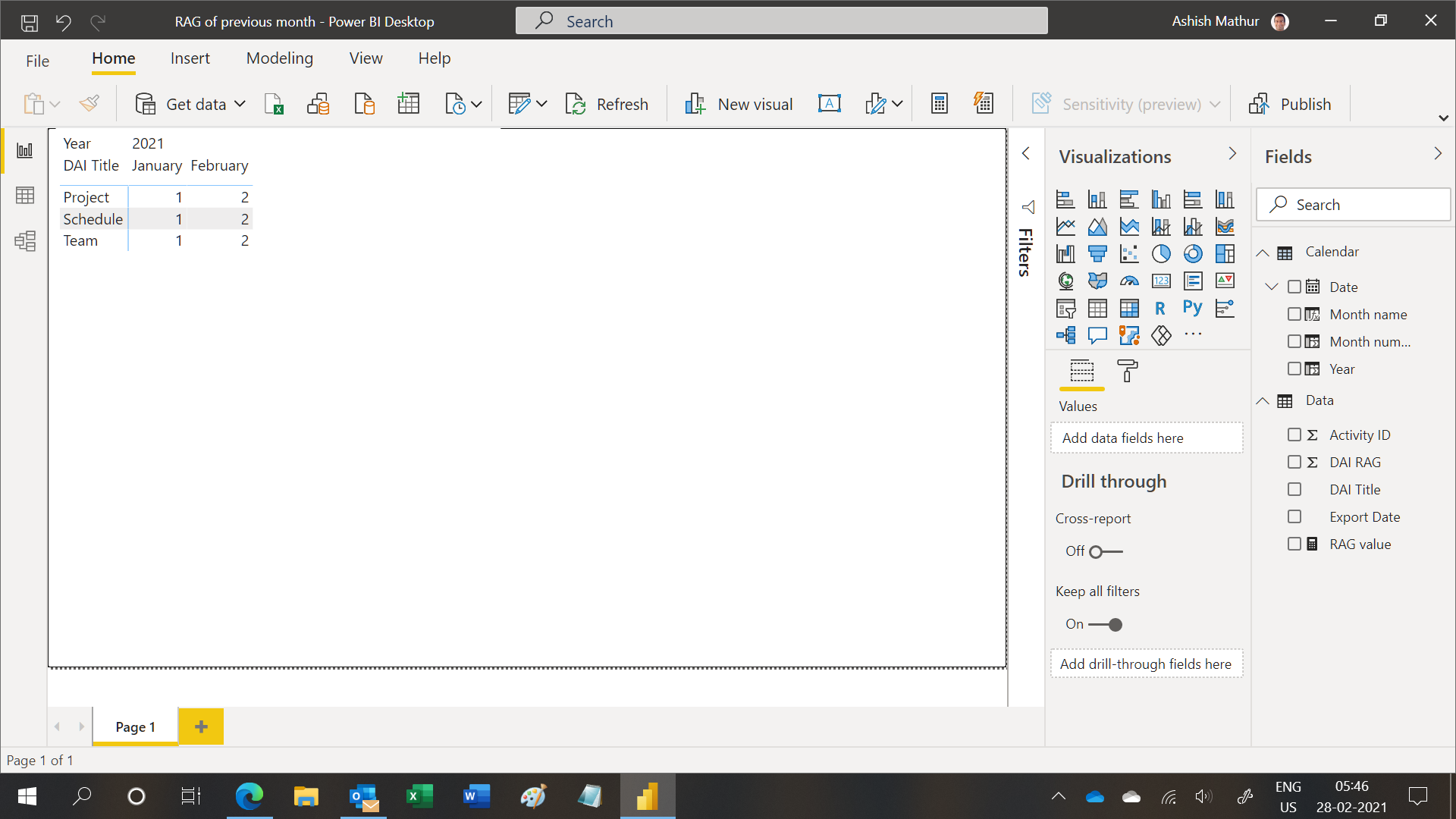Image resolution: width=1456 pixels, height=819 pixels.
Task: Collapse the Visualizations pane
Action: click(1232, 154)
